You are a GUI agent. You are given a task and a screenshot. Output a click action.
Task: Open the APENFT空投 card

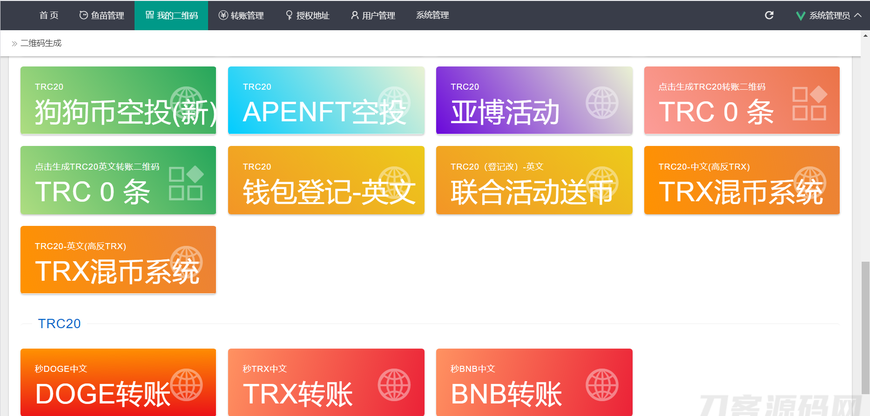(326, 100)
